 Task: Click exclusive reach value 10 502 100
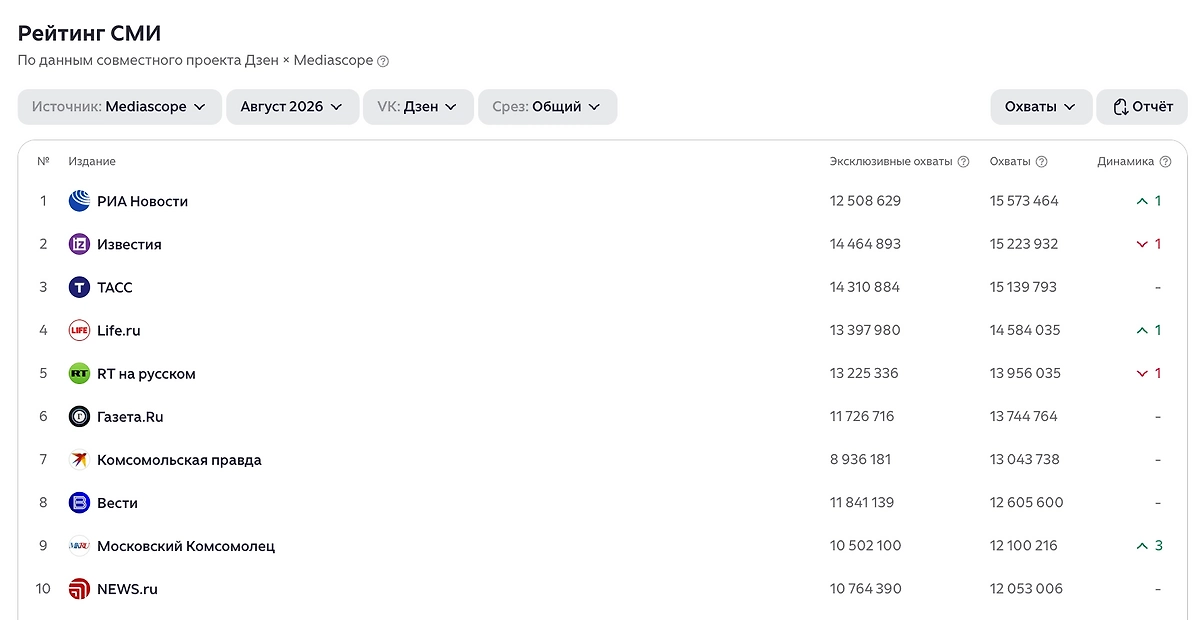coord(865,546)
